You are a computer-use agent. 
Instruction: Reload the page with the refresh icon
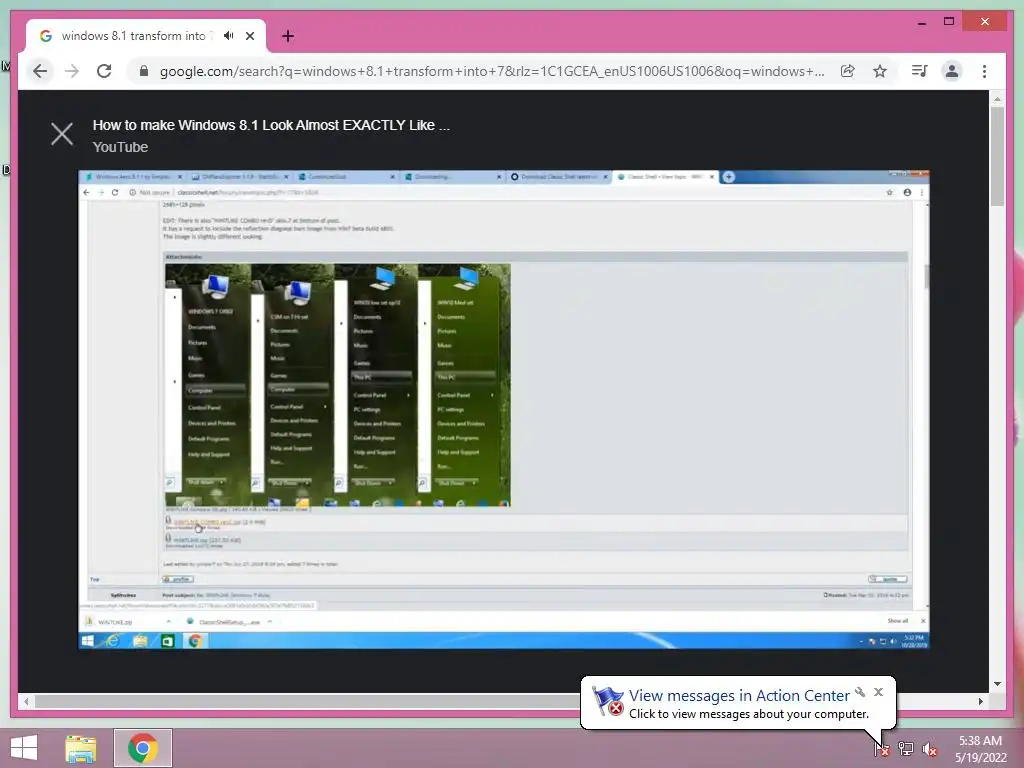click(104, 71)
